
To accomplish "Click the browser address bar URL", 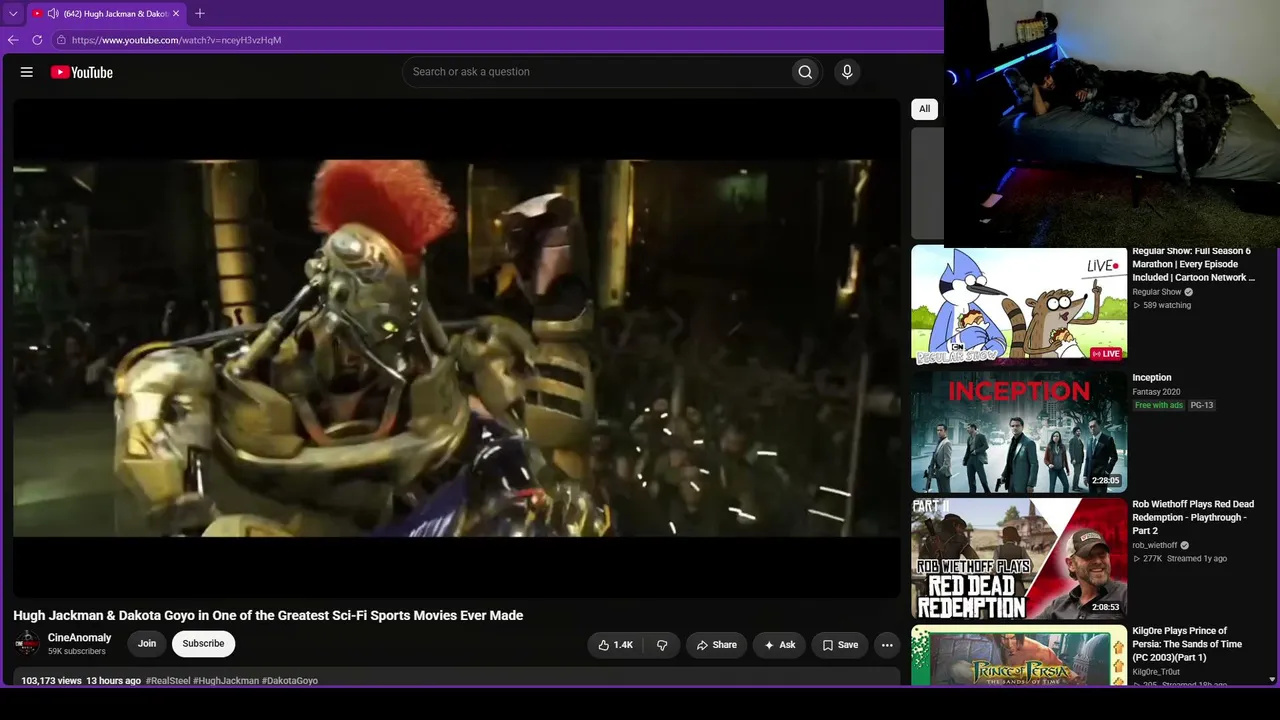I will [176, 40].
